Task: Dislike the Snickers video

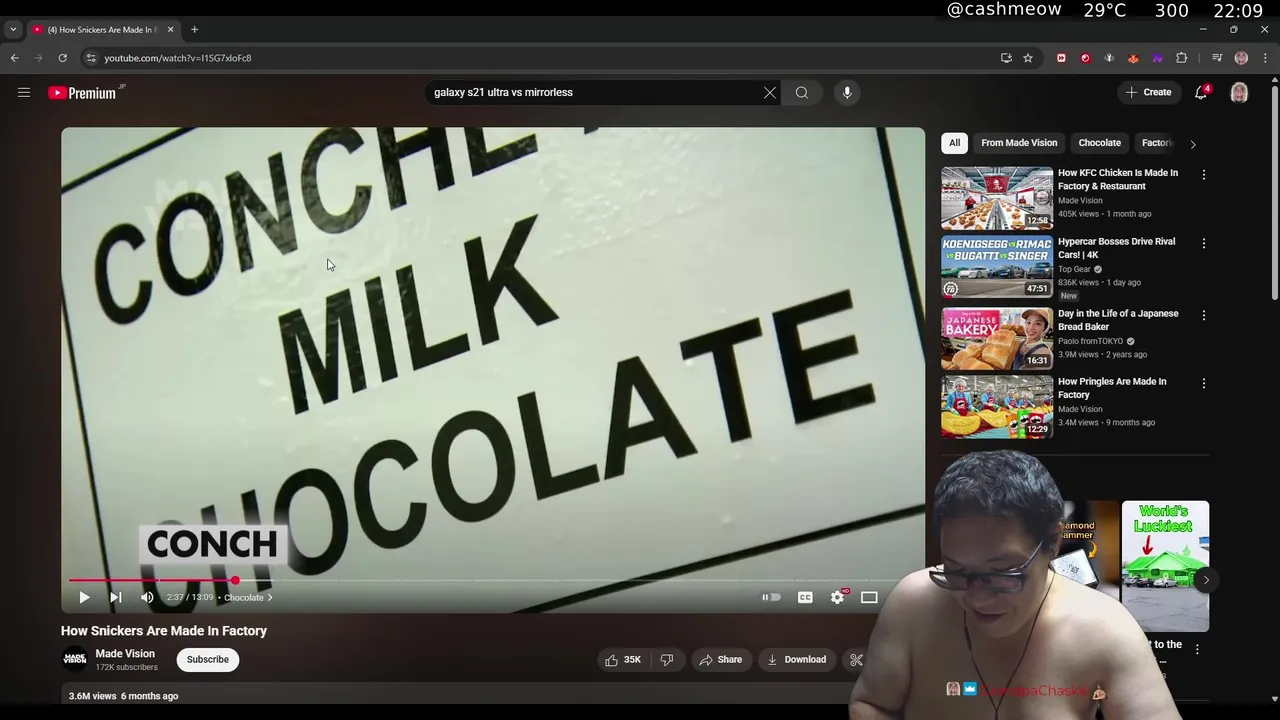Action: [667, 659]
